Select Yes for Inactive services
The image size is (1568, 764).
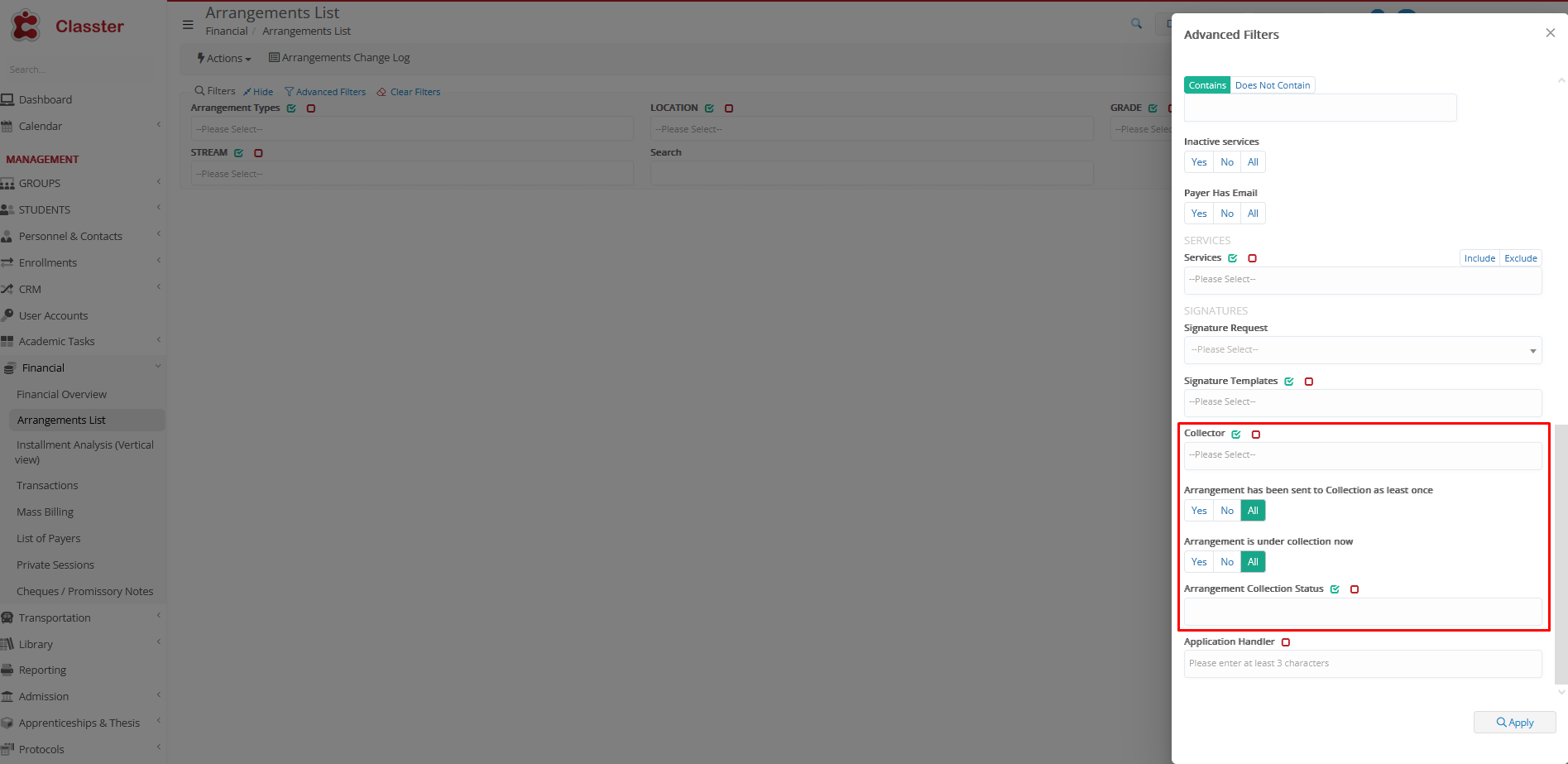(1199, 162)
